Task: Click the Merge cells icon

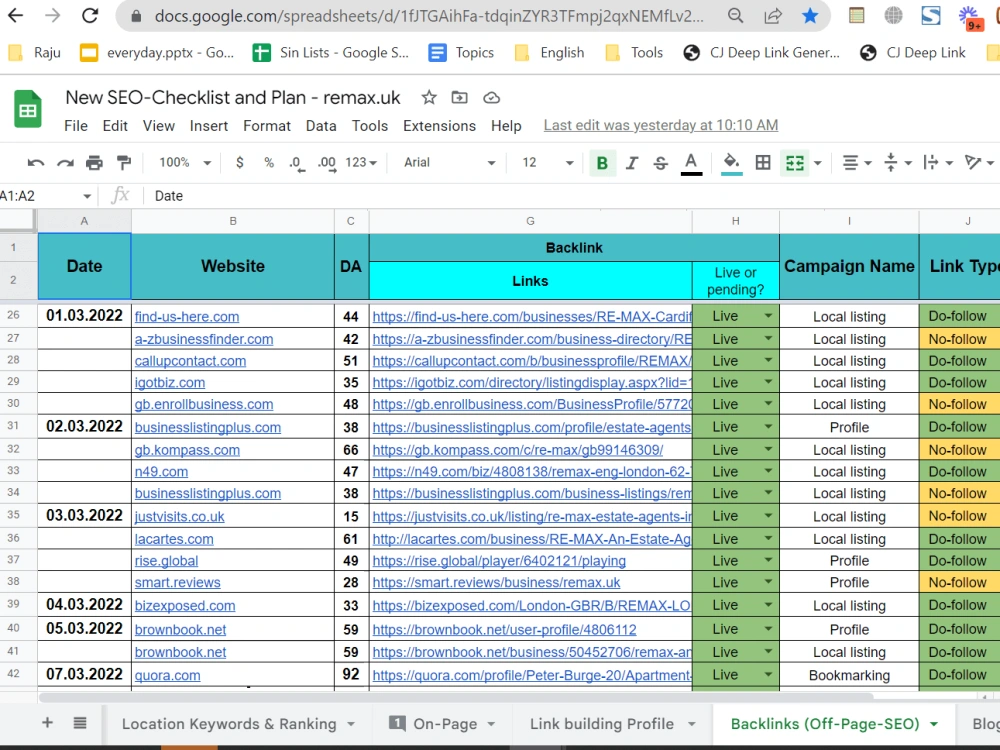Action: (x=795, y=163)
